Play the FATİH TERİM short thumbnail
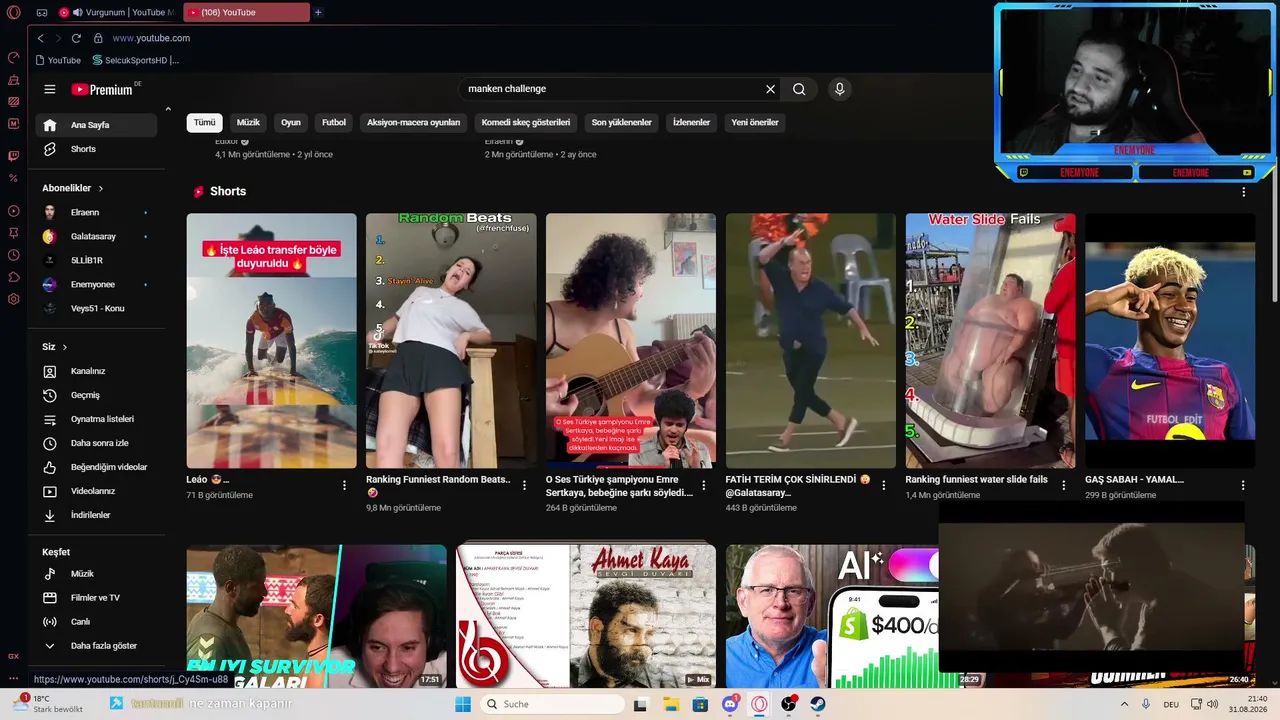1280x720 pixels. 811,341
